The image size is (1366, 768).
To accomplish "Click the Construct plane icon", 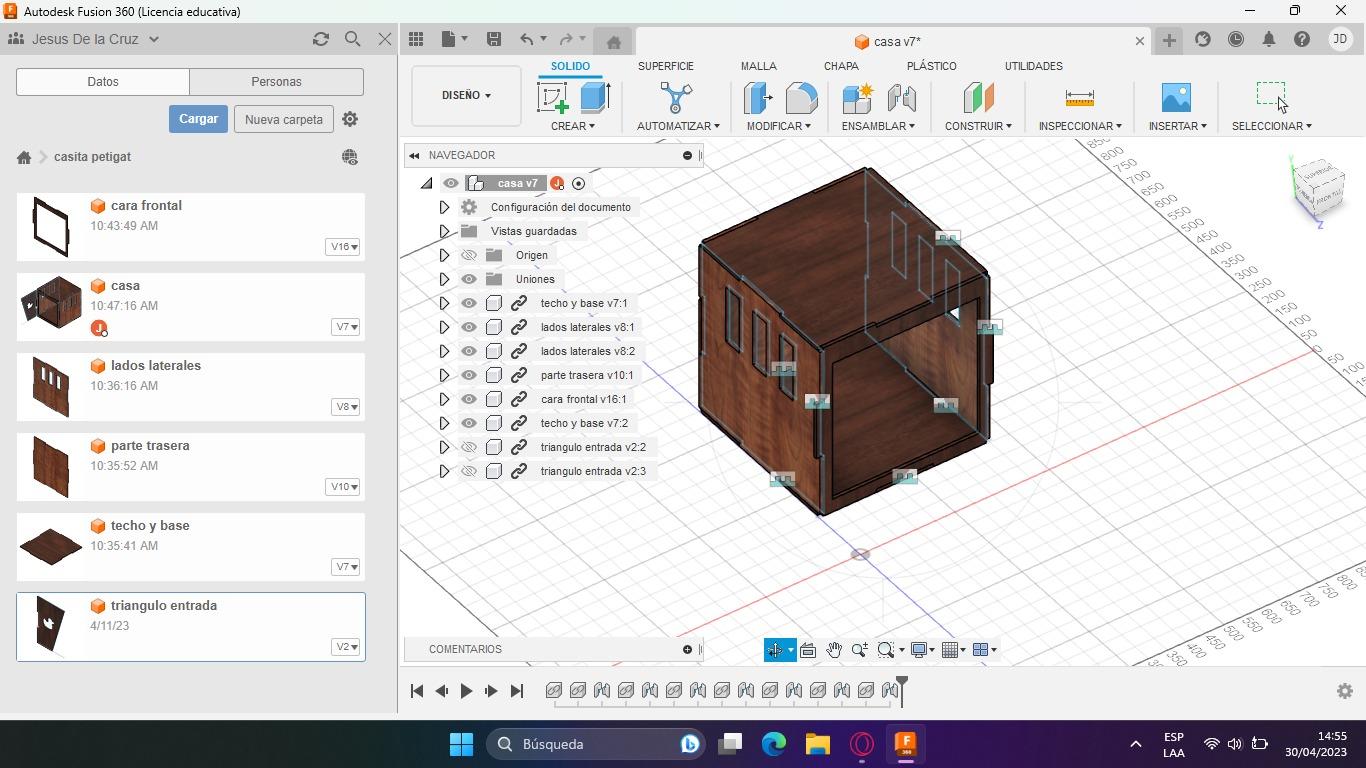I will click(x=978, y=97).
